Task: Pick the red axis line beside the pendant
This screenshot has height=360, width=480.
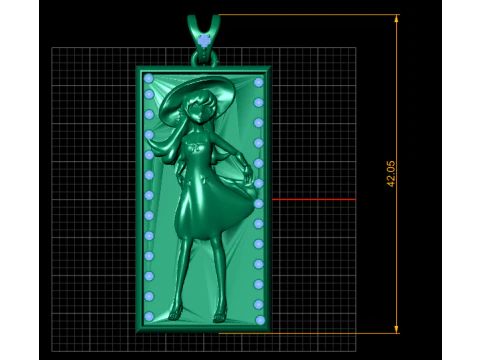Action: (x=314, y=199)
